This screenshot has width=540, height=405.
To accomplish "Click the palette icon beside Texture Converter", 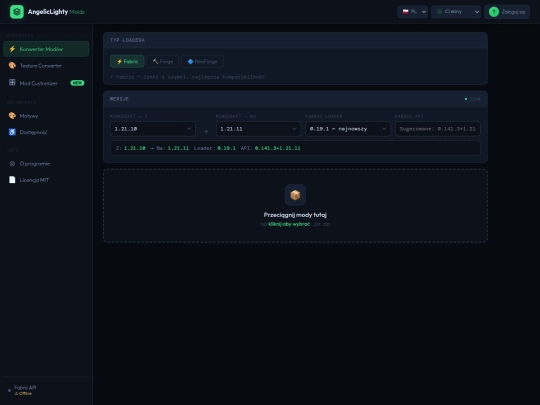I will [12, 65].
